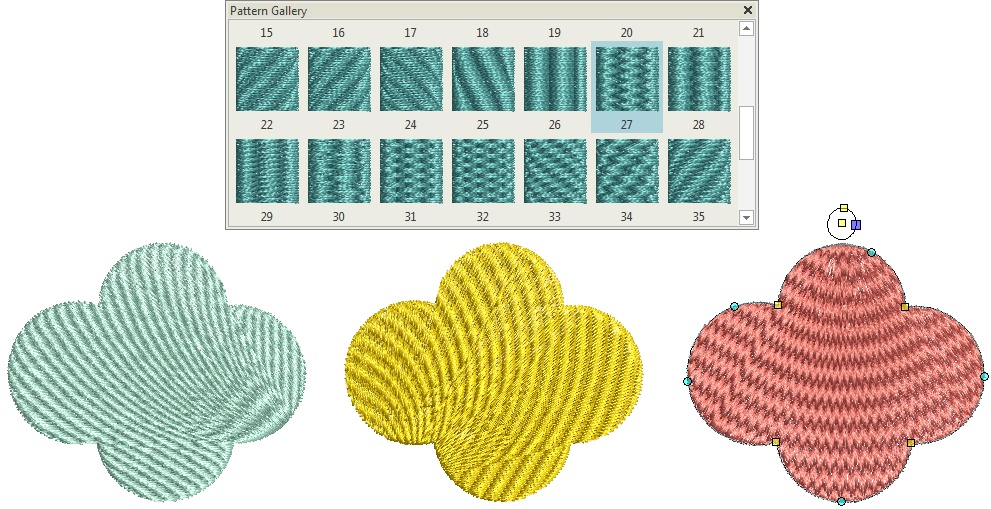Pick pattern 24 thumbnail in Pattern Gallery
This screenshot has width=991, height=509.
click(411, 79)
